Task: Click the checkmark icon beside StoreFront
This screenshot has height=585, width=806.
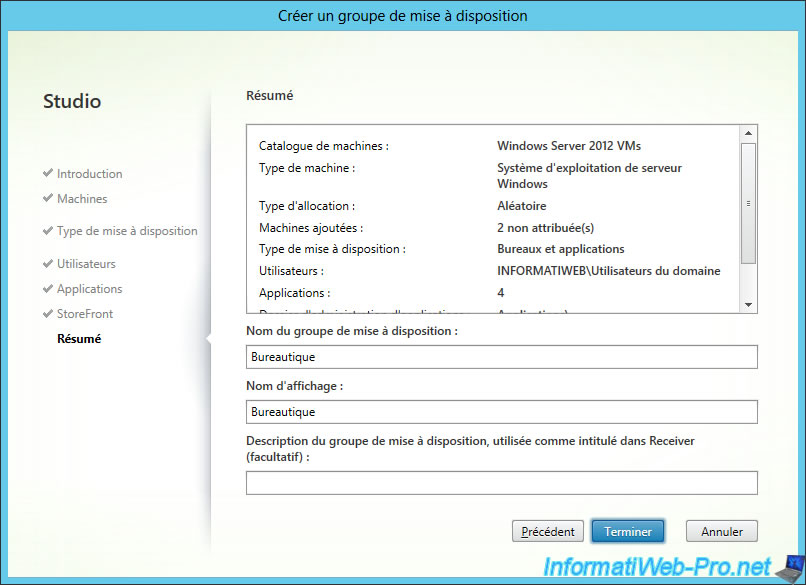Action: coord(48,313)
